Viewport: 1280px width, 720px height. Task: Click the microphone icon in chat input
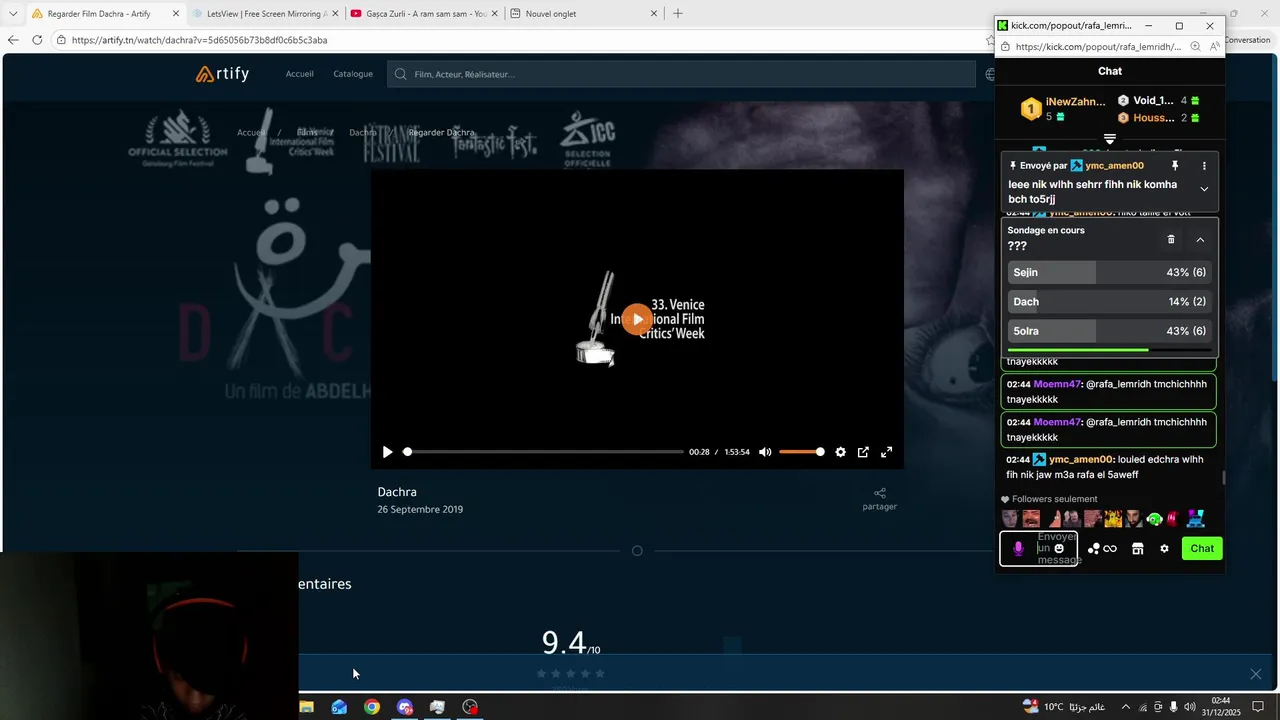pos(1018,548)
